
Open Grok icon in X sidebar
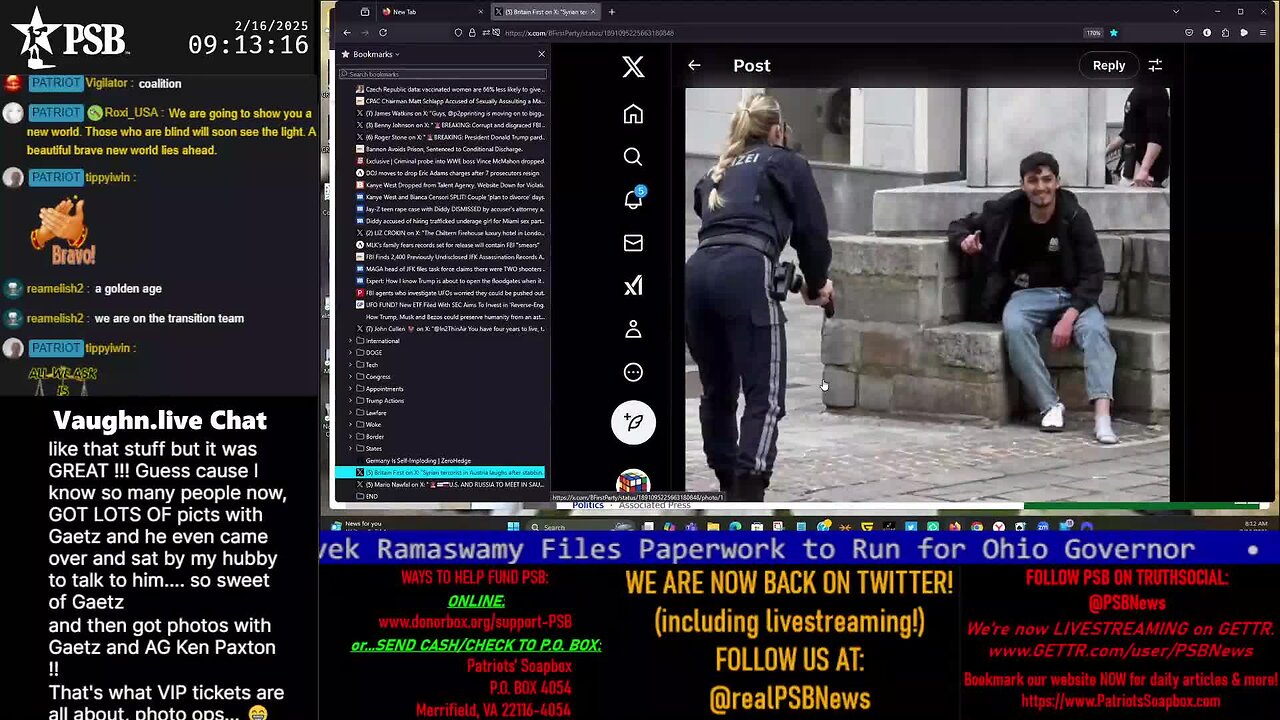(x=633, y=286)
